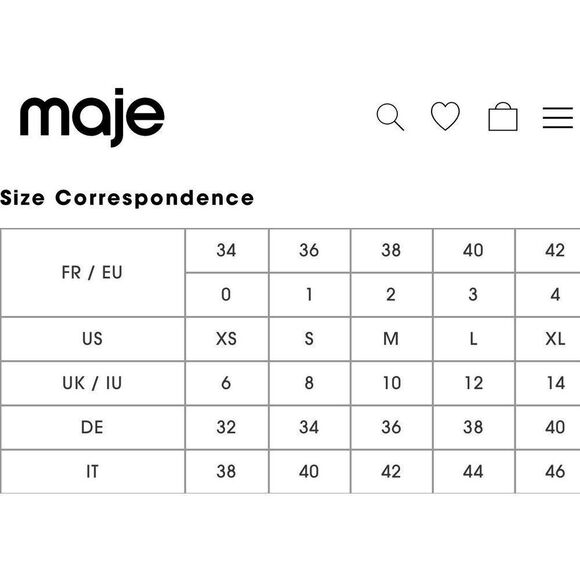Click the DE row label
580x580 pixels.
(x=92, y=427)
